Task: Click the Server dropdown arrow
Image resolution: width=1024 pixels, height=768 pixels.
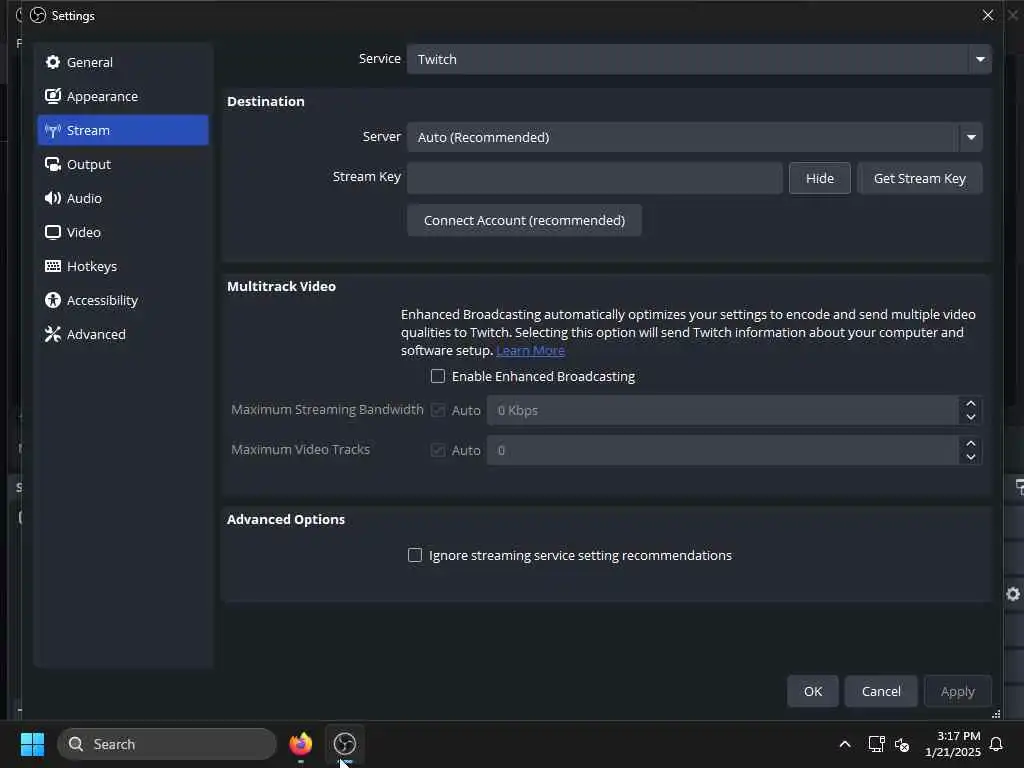Action: (971, 137)
